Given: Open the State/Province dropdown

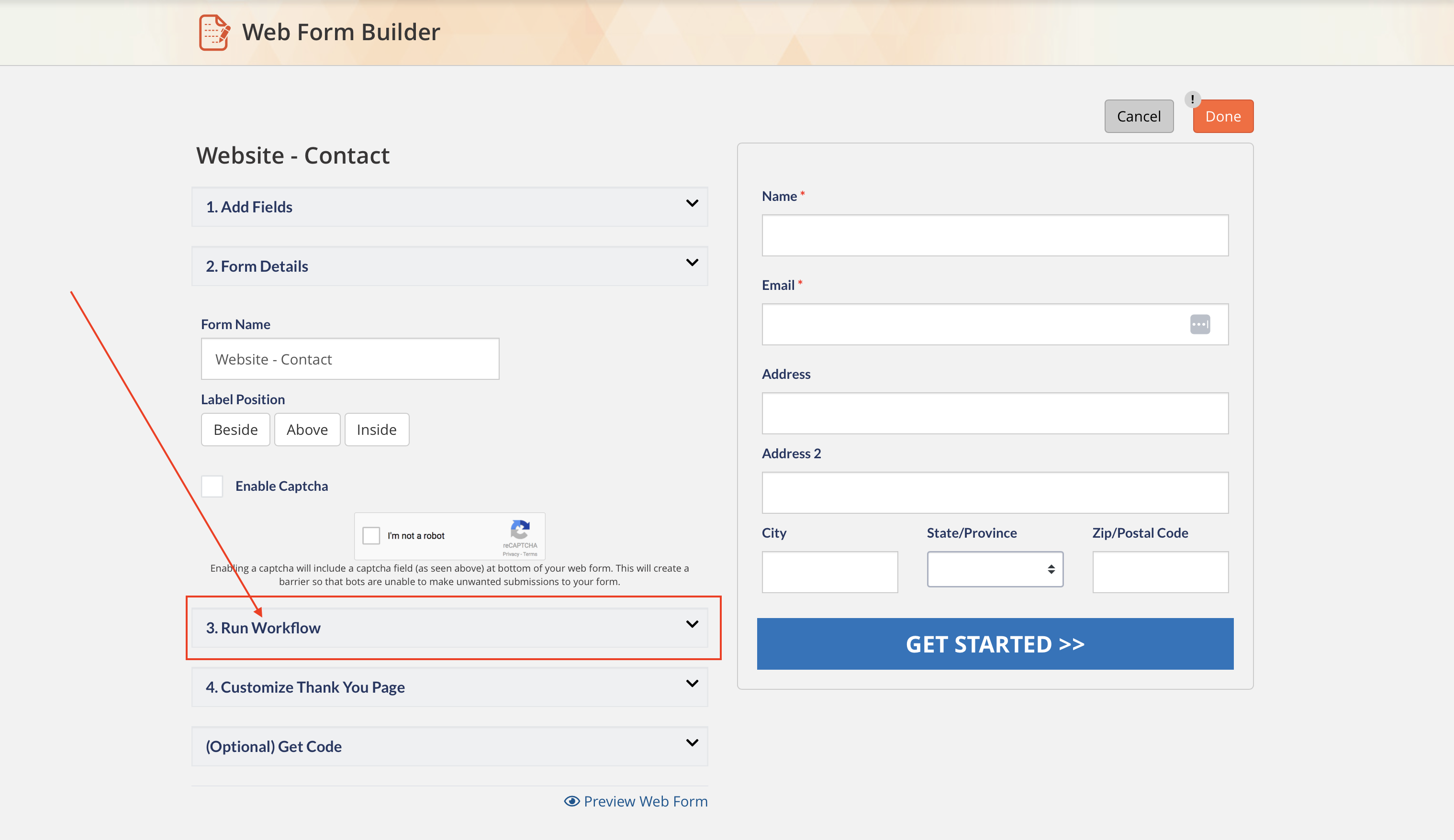Looking at the screenshot, I should coord(995,570).
